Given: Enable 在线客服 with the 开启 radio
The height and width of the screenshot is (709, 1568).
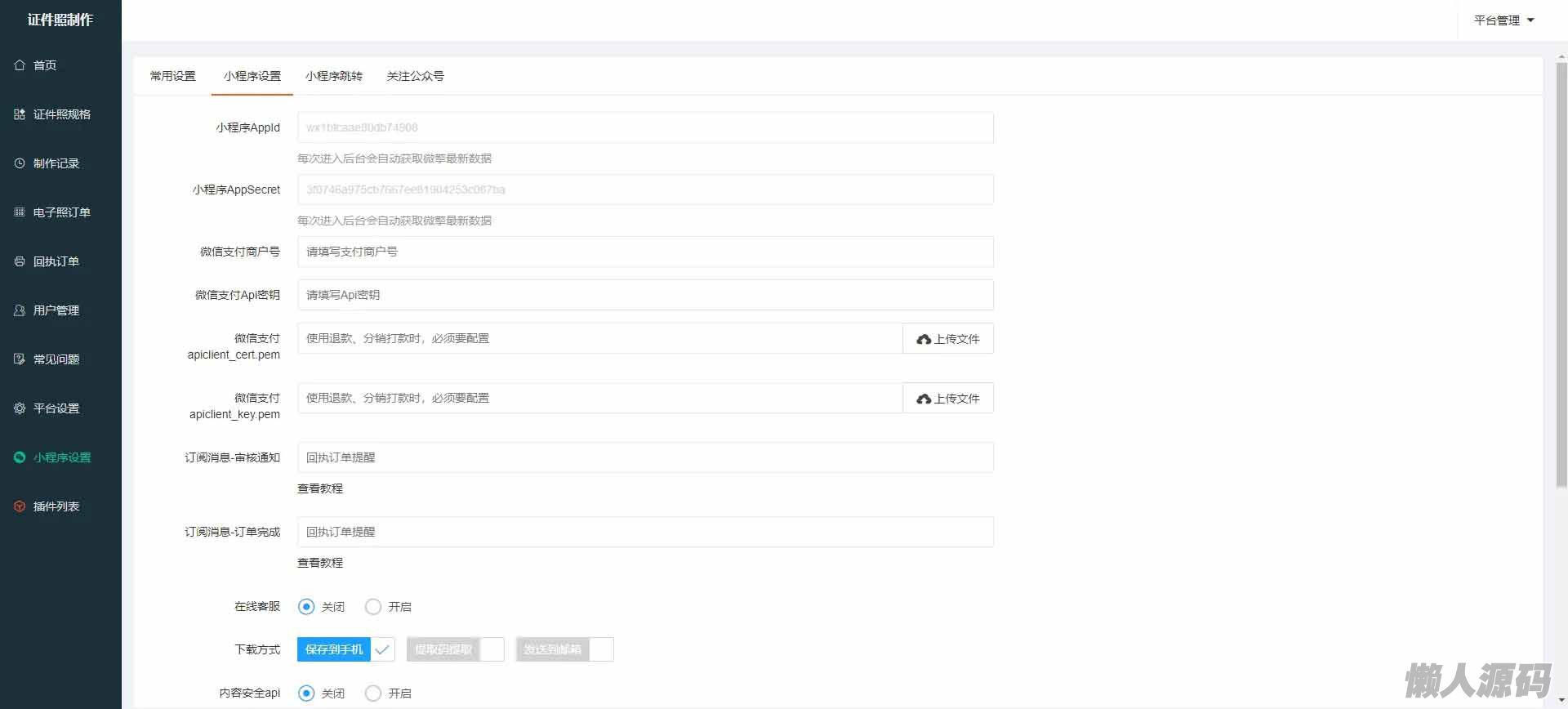Looking at the screenshot, I should tap(373, 607).
